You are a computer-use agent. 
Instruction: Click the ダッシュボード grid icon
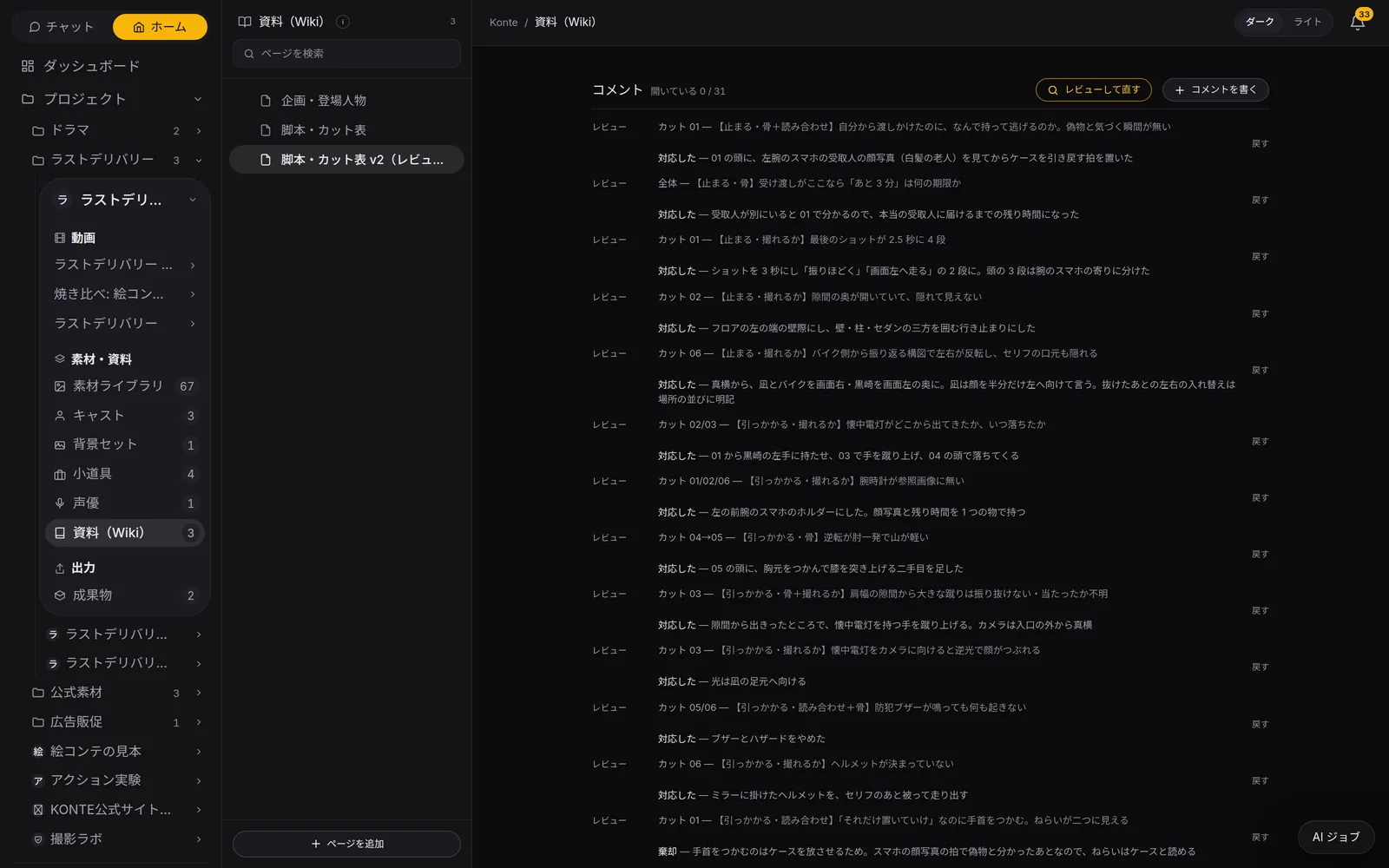28,66
